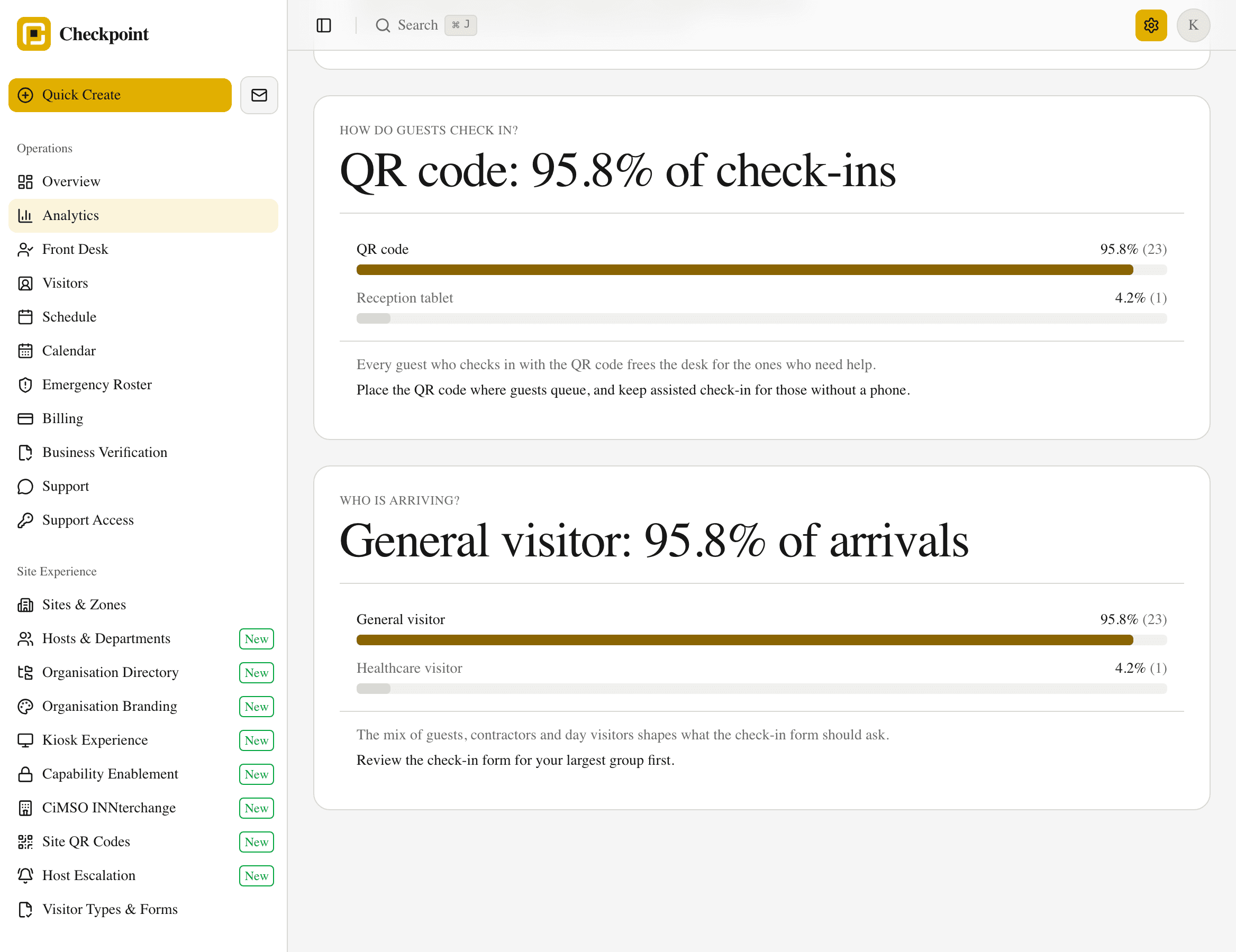This screenshot has height=952, width=1236.
Task: Navigate to Organisation Directory
Action: pos(143,673)
